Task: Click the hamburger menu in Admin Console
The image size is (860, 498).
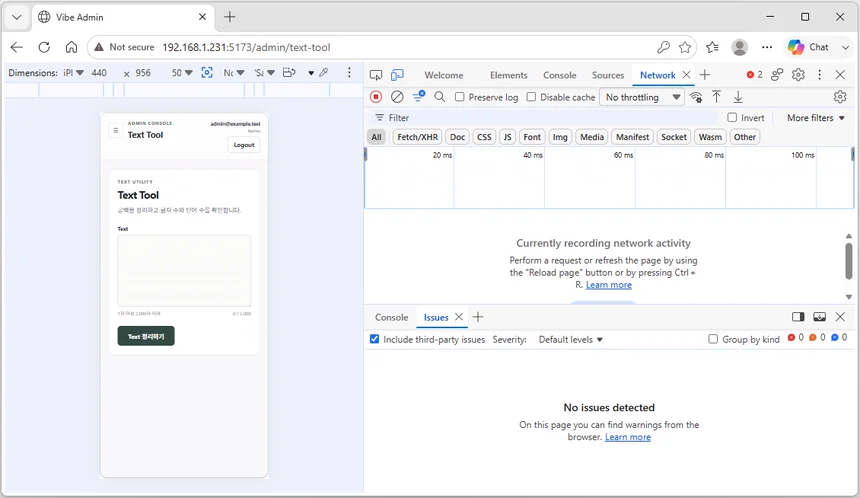Action: click(x=115, y=131)
